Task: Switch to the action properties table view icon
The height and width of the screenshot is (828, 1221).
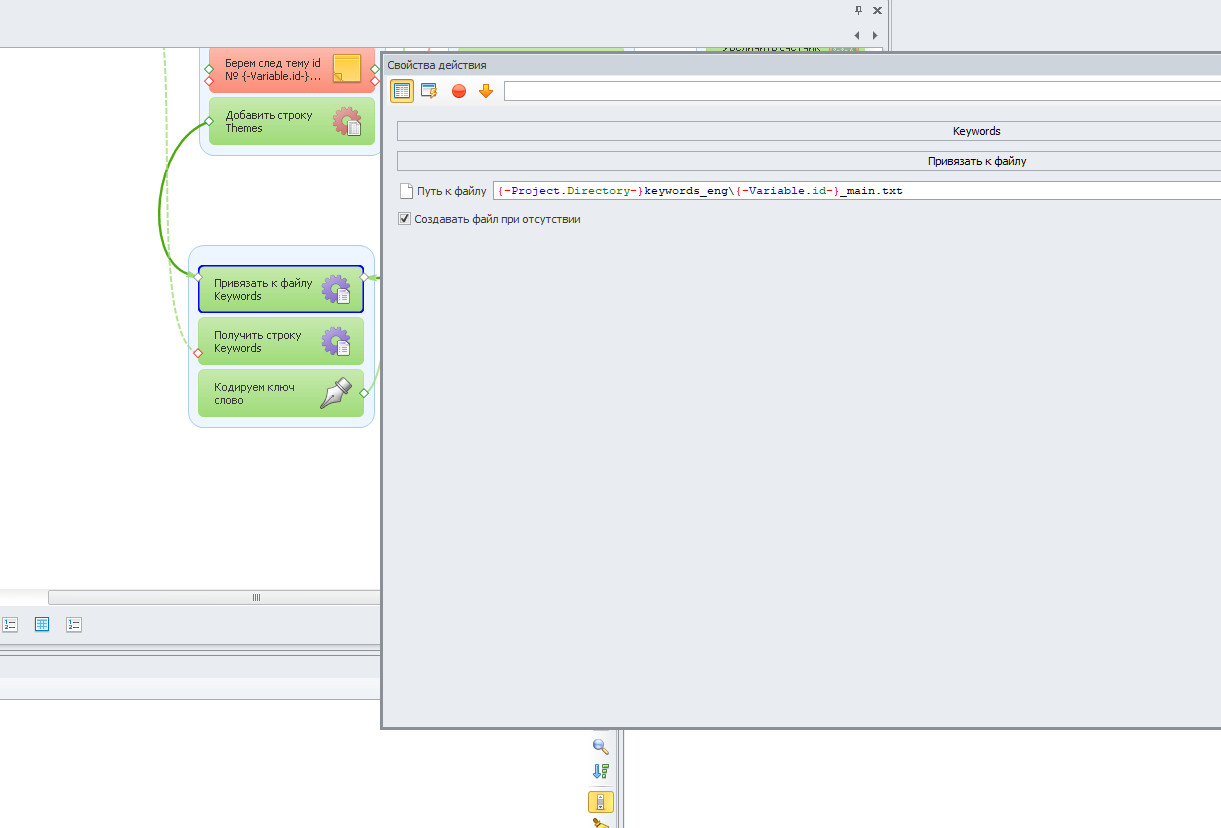Action: click(402, 91)
